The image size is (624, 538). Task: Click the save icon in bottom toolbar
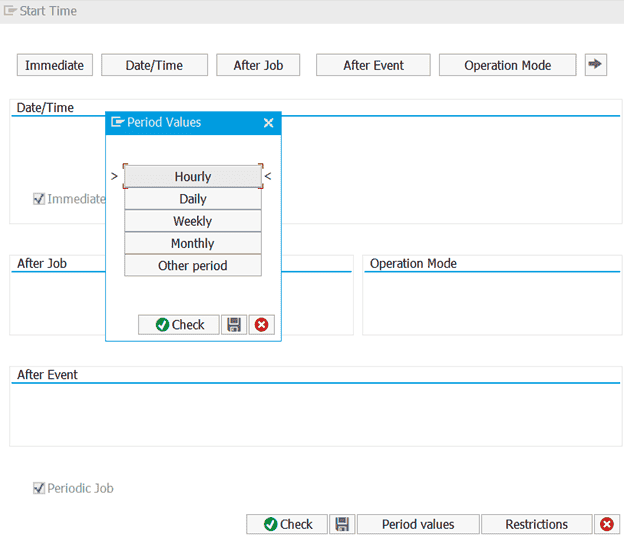pyautogui.click(x=342, y=524)
